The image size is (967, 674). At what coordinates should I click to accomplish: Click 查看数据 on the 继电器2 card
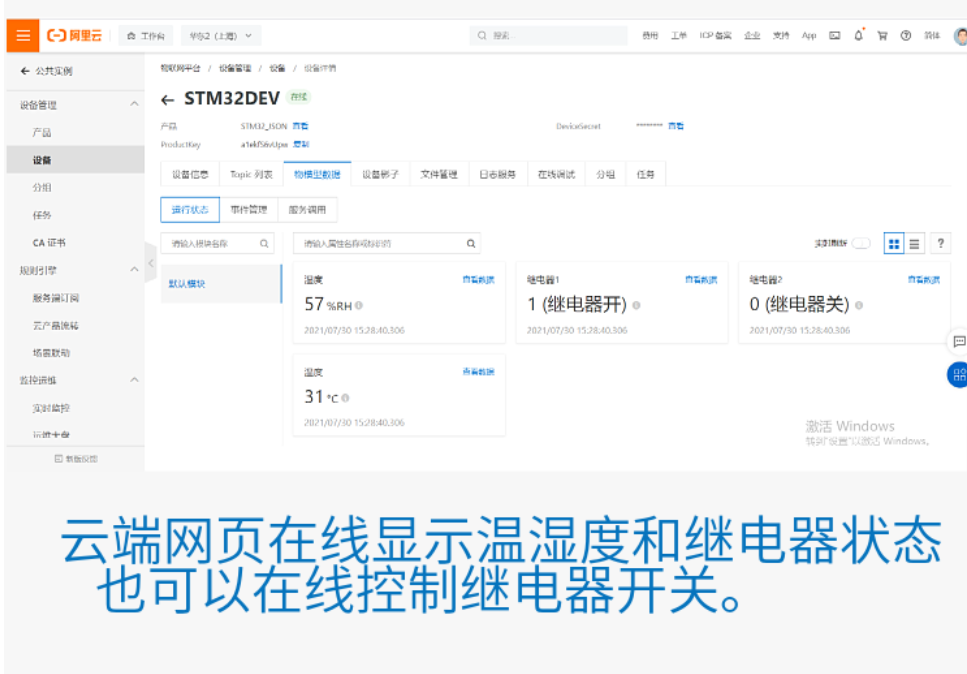tap(924, 280)
